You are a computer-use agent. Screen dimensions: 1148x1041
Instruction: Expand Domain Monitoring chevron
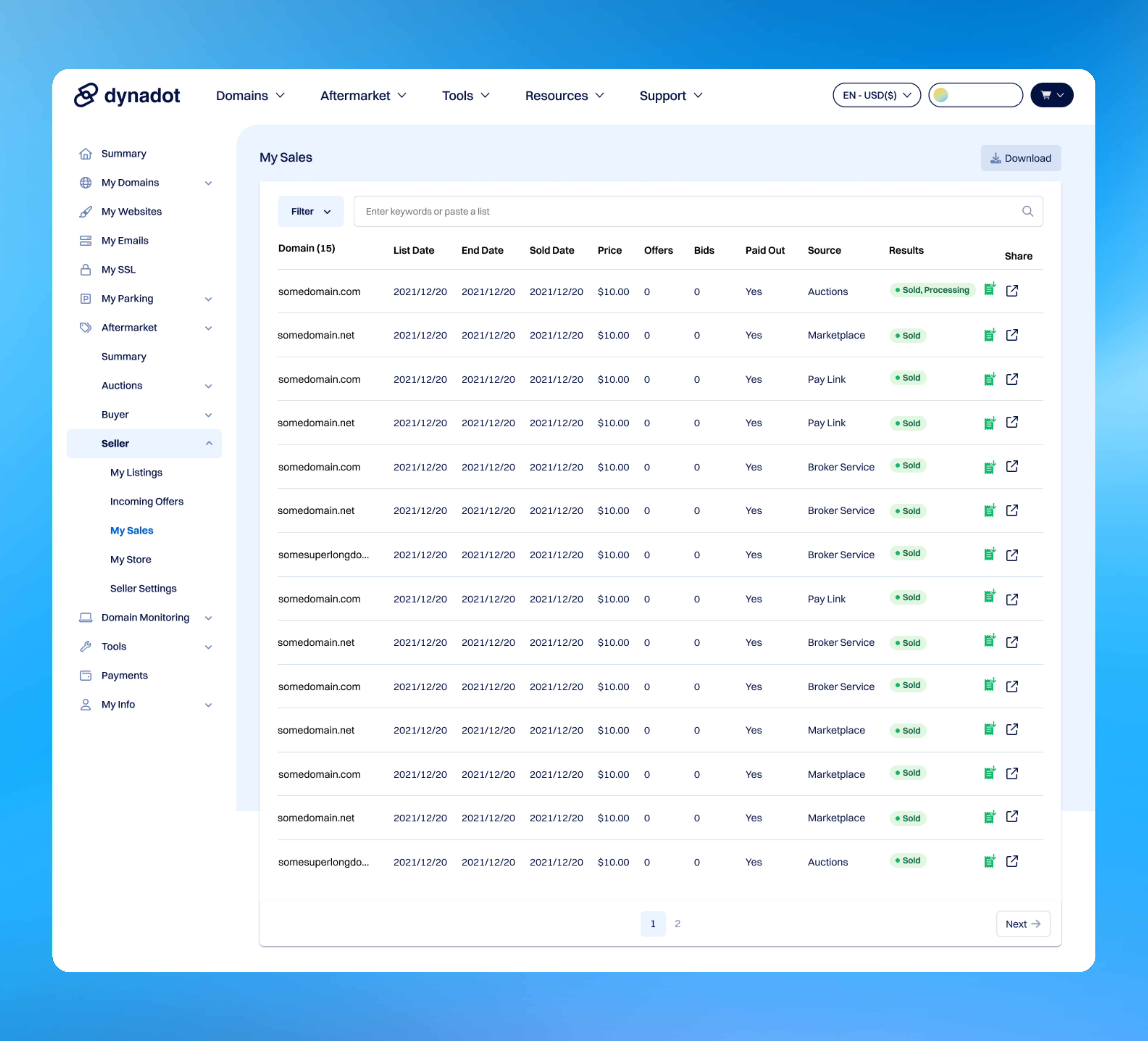click(208, 618)
